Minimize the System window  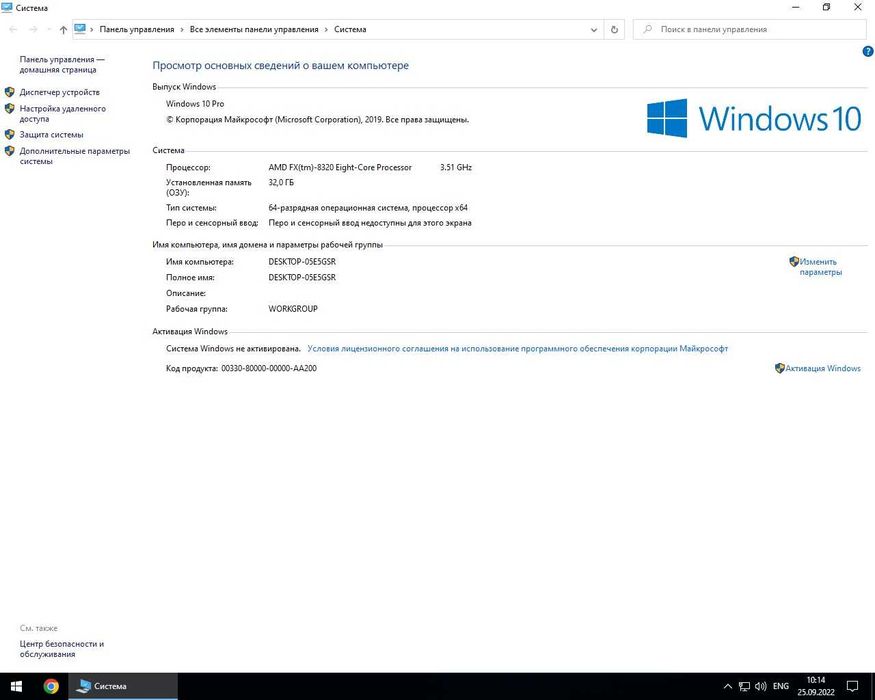tap(796, 7)
